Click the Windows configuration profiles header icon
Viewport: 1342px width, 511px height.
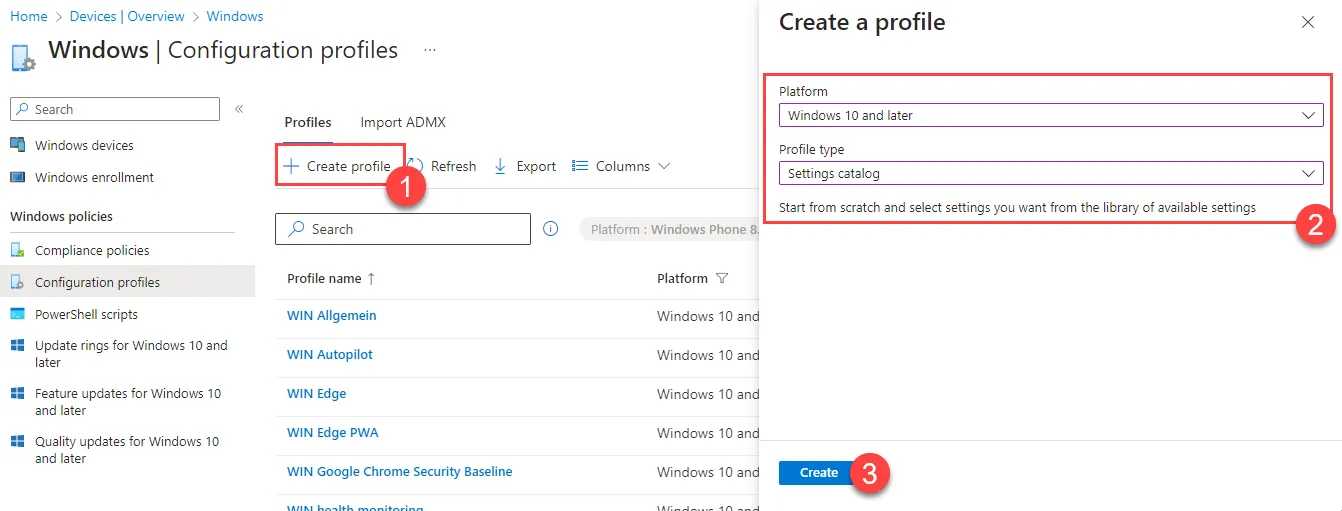tap(23, 57)
